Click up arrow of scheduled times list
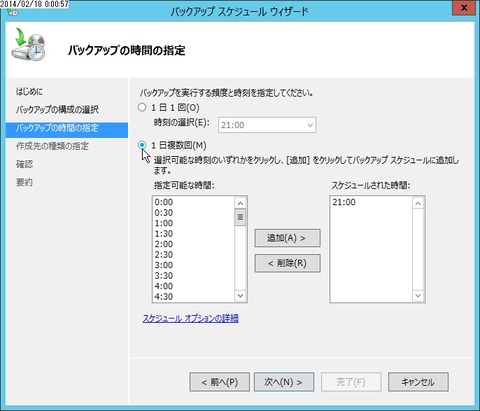Viewport: 480px width, 411px height. point(418,203)
